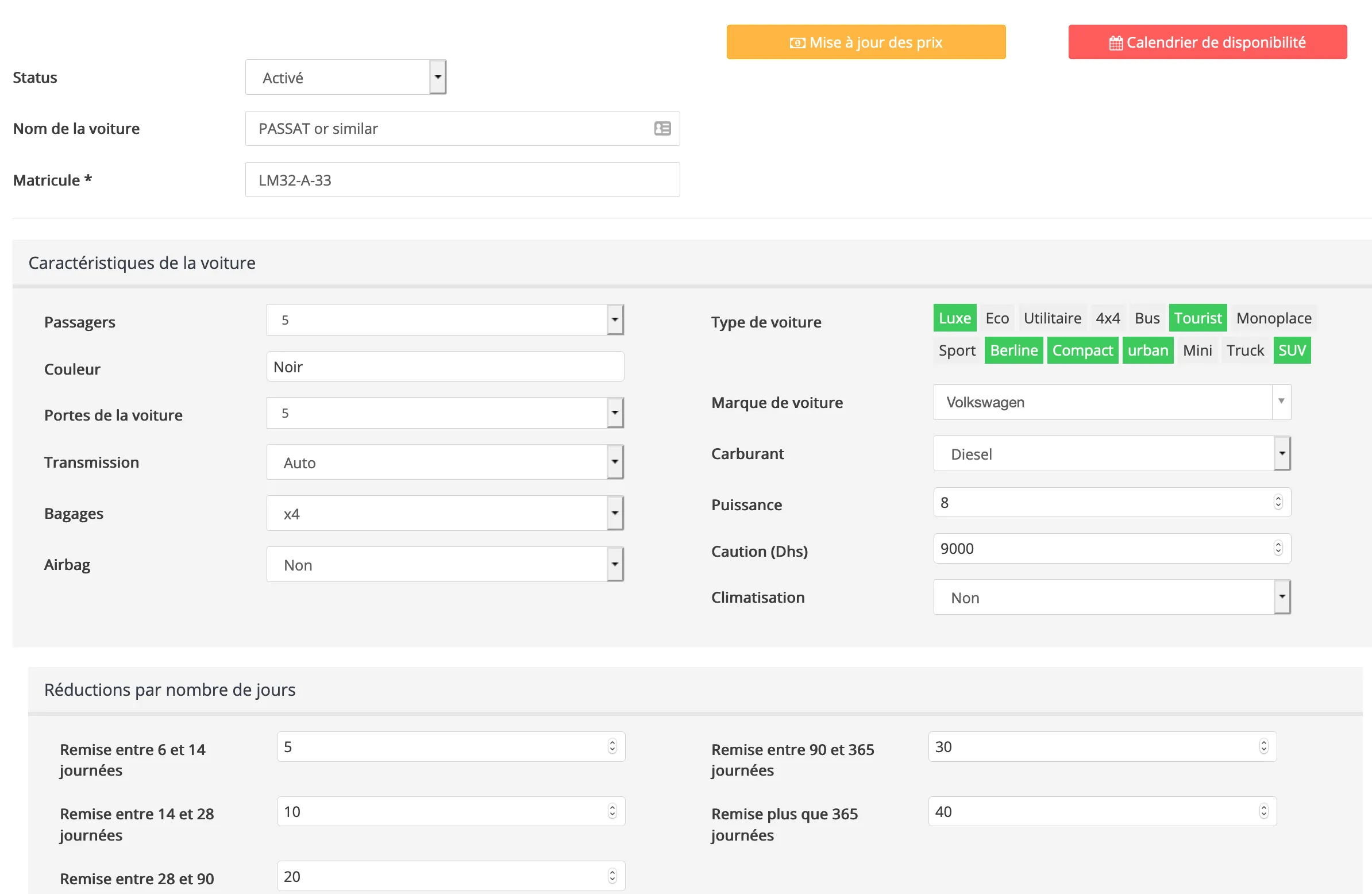
Task: Click the Type de voiture label
Action: [x=766, y=322]
